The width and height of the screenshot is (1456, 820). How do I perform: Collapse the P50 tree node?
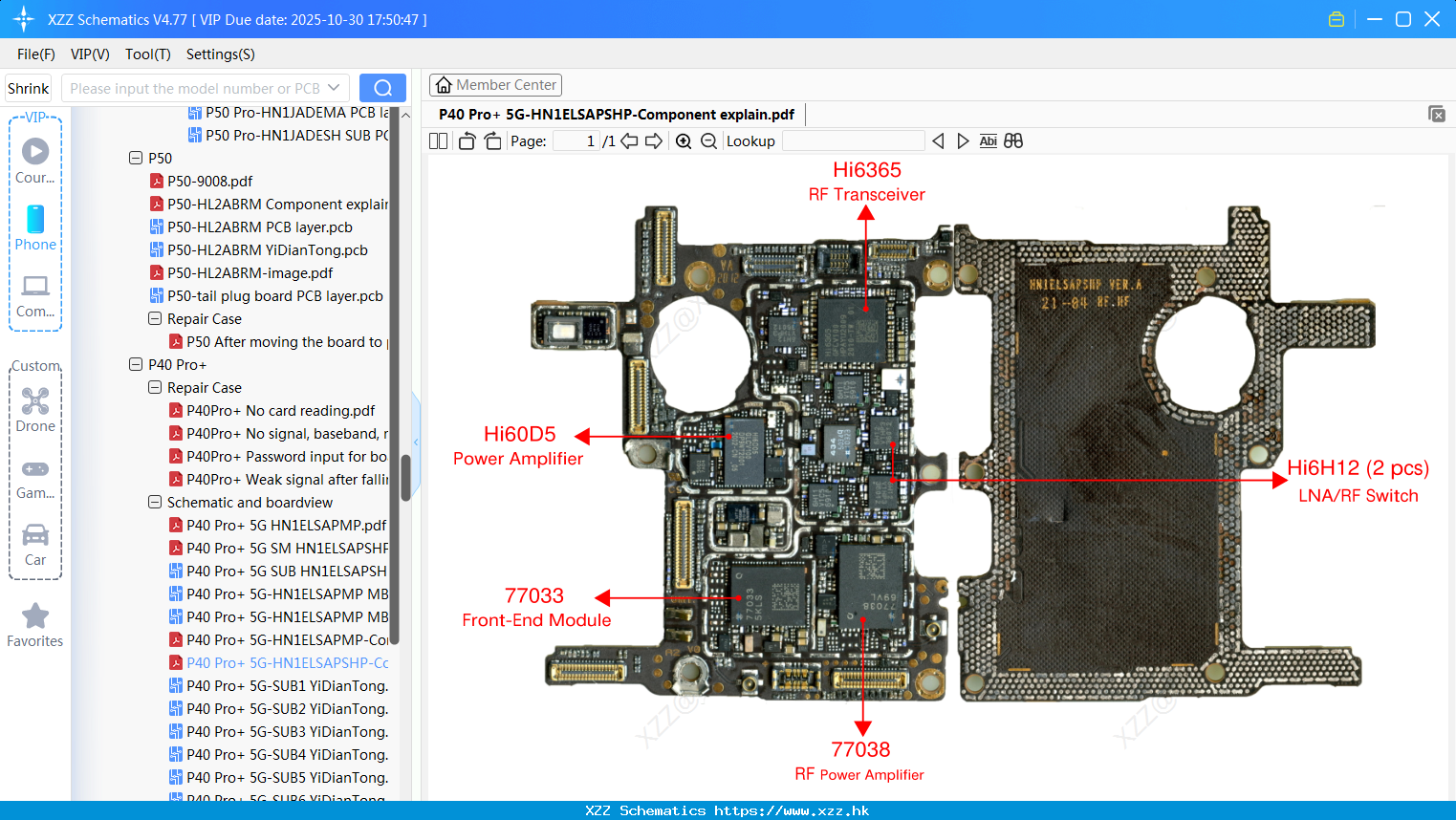coord(136,158)
